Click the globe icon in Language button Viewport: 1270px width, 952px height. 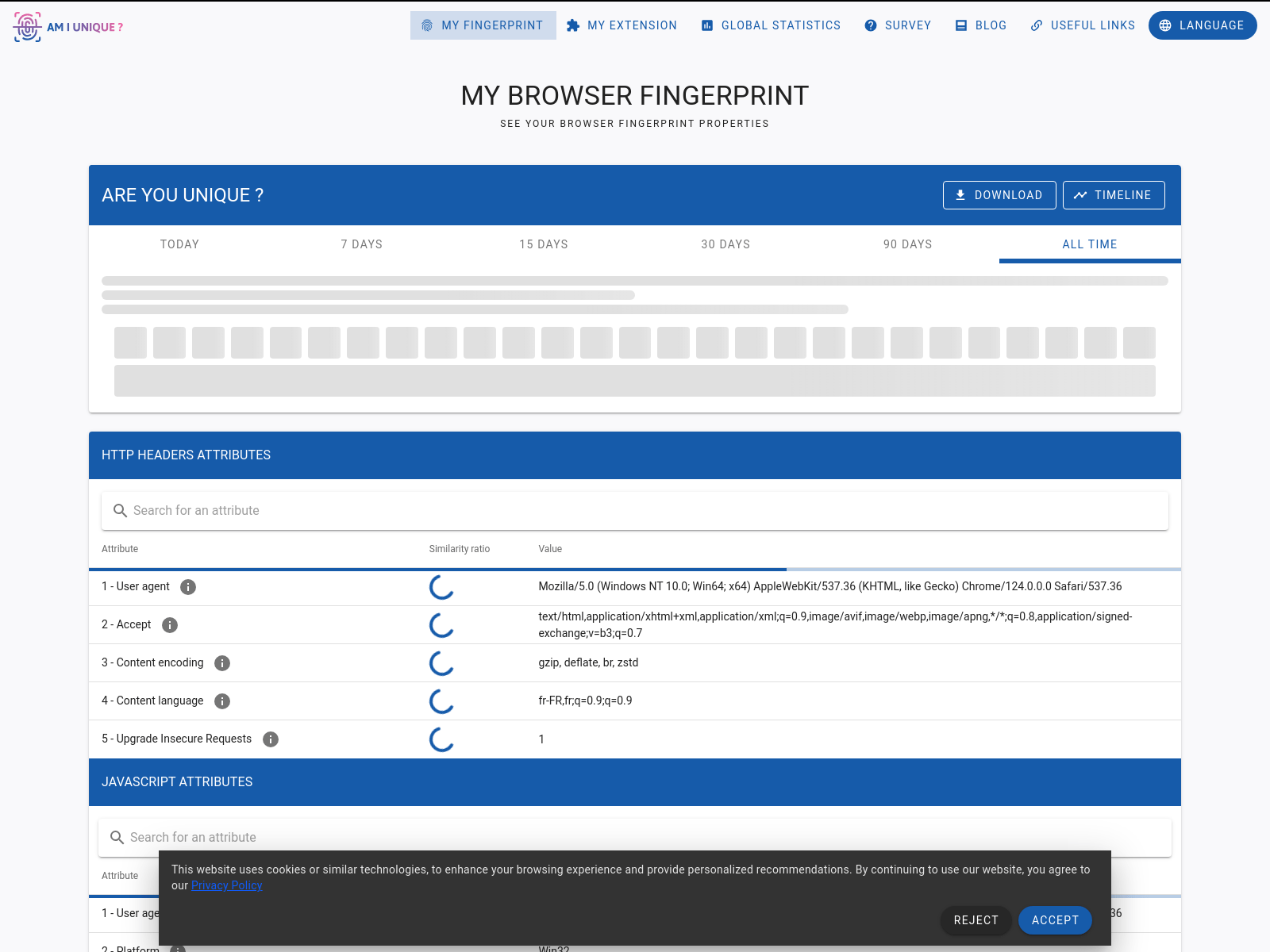coord(1165,25)
